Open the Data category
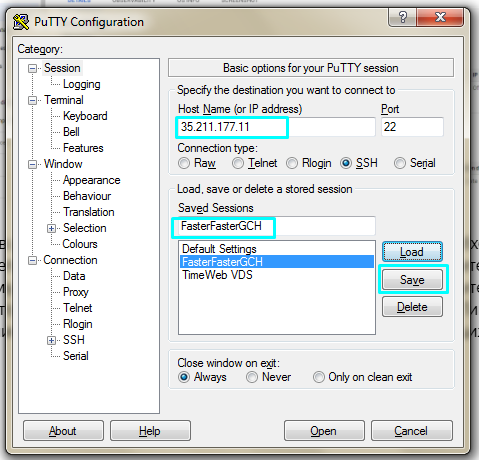 click(x=74, y=276)
